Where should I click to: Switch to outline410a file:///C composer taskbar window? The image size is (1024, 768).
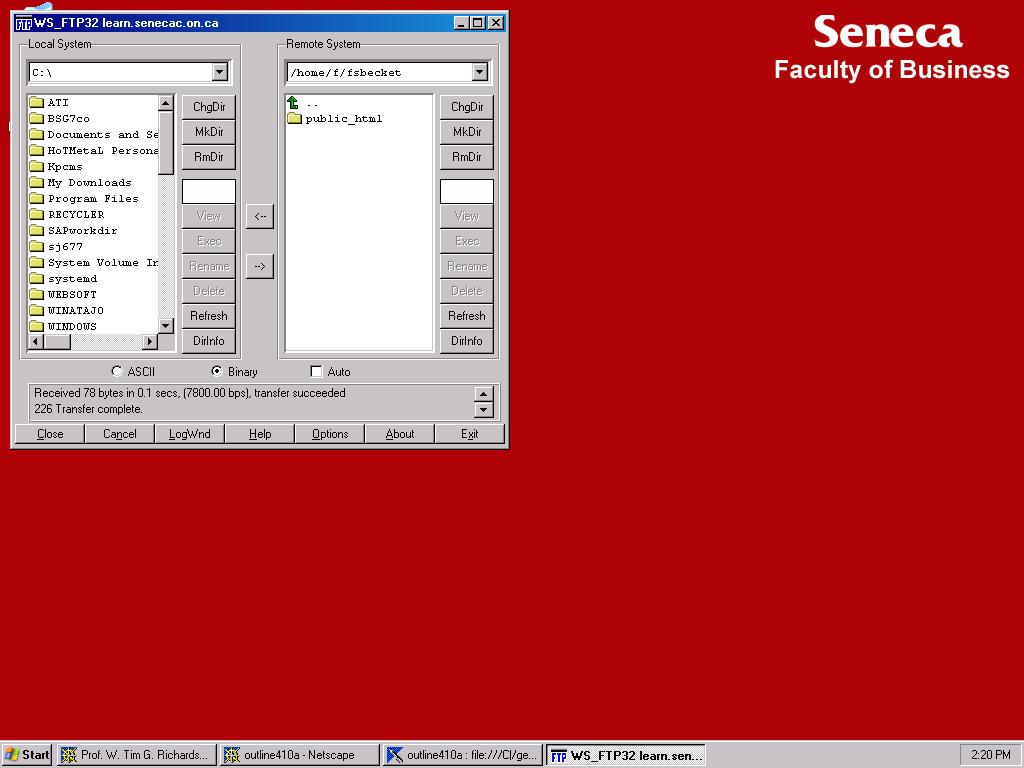click(x=463, y=755)
